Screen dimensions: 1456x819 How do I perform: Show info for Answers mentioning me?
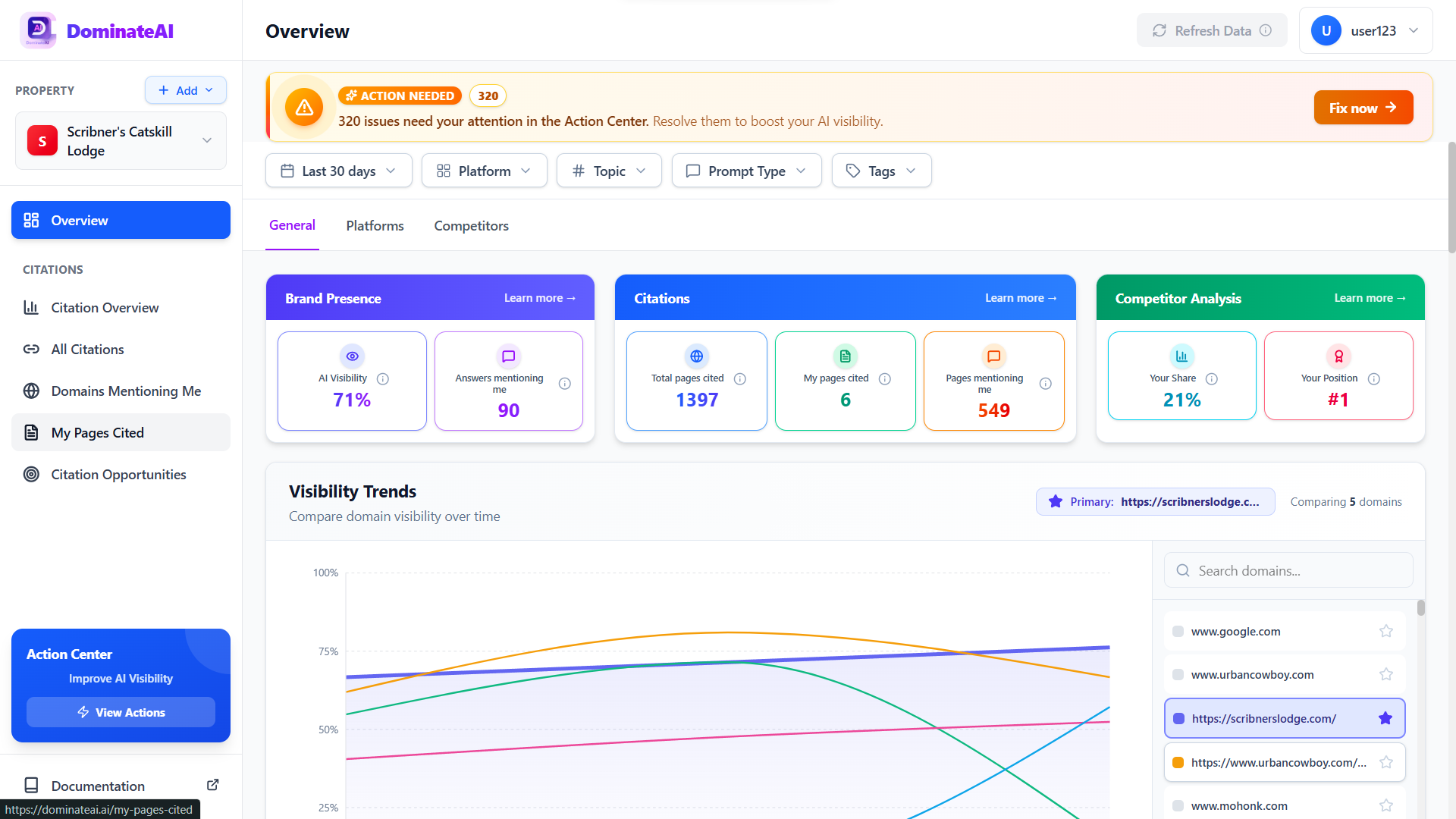pos(565,384)
